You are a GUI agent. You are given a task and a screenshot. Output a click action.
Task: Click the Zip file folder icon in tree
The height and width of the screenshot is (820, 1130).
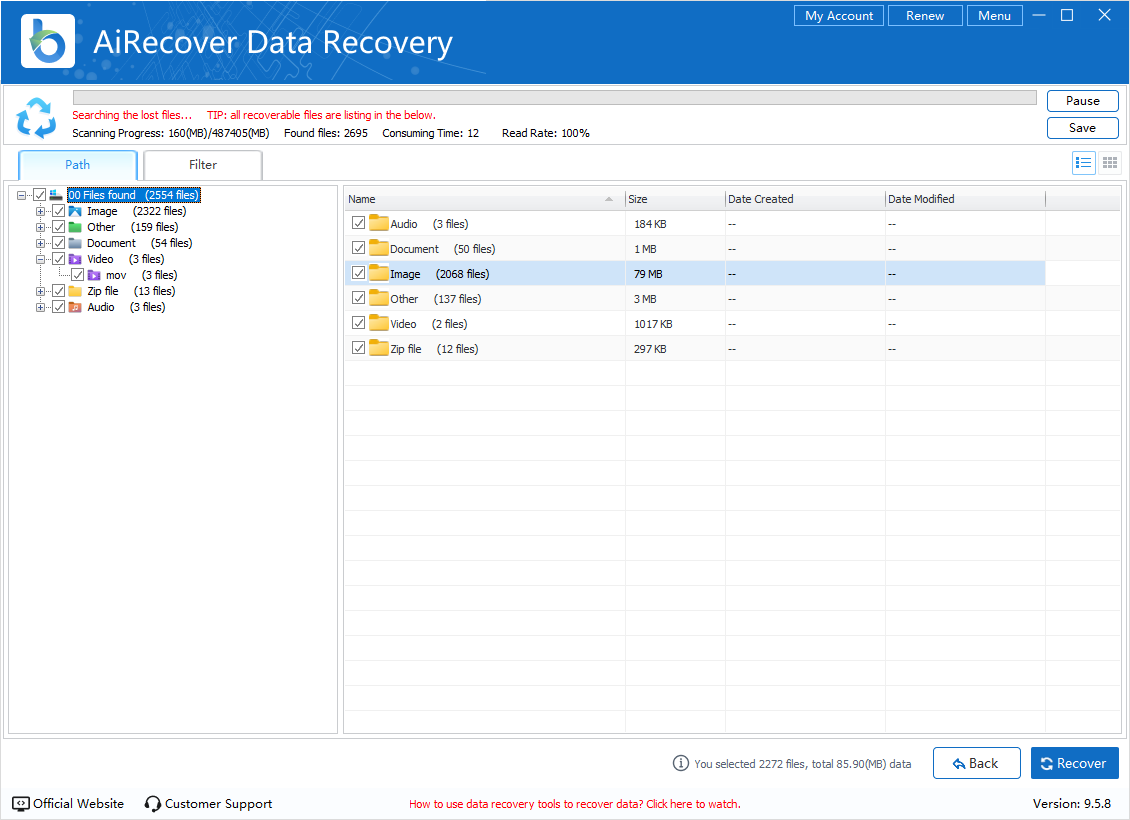point(75,291)
